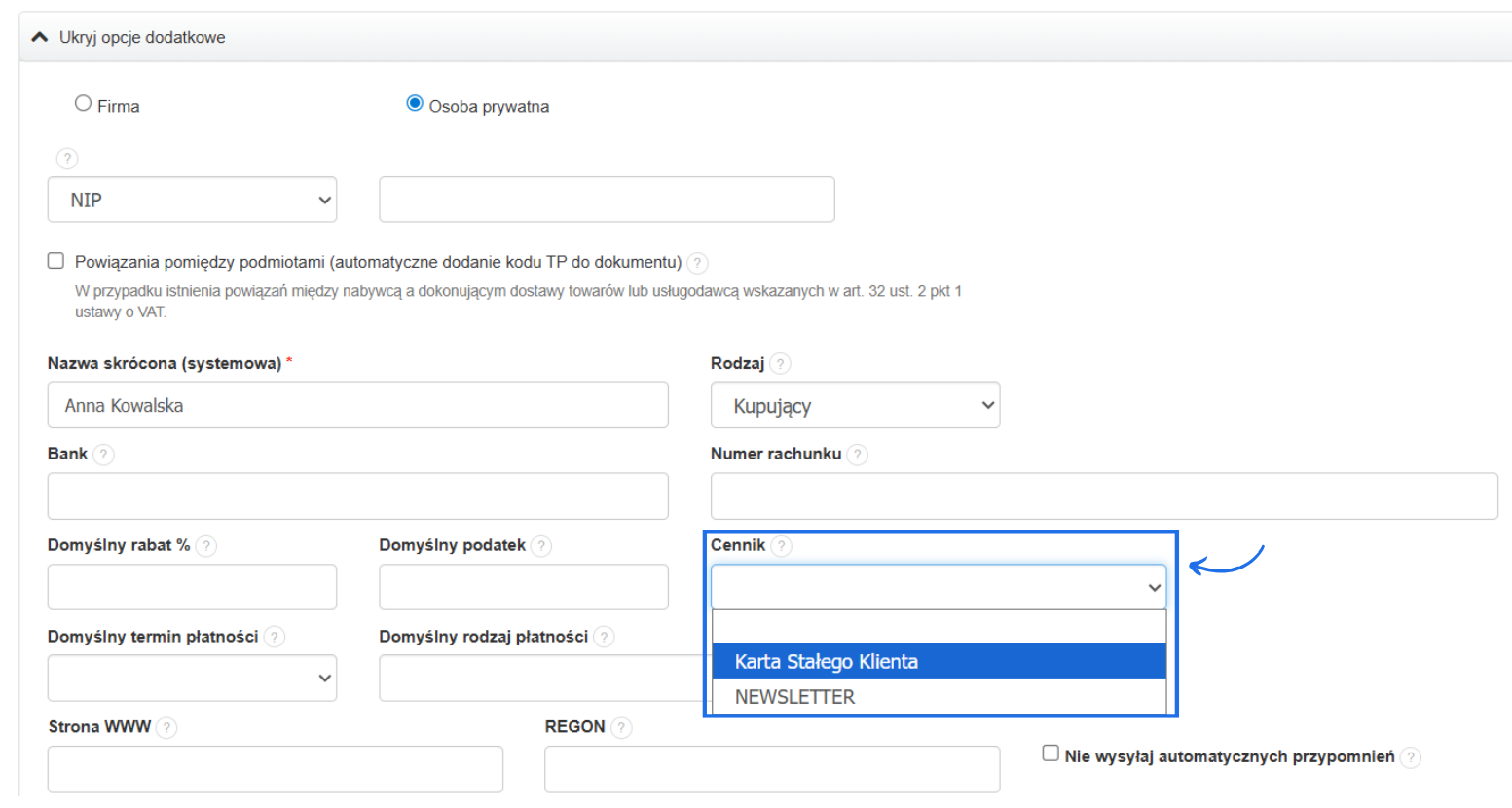Open the Domyślny termin płatności dropdown
Viewport: 1512px width, 808px height.
[192, 679]
